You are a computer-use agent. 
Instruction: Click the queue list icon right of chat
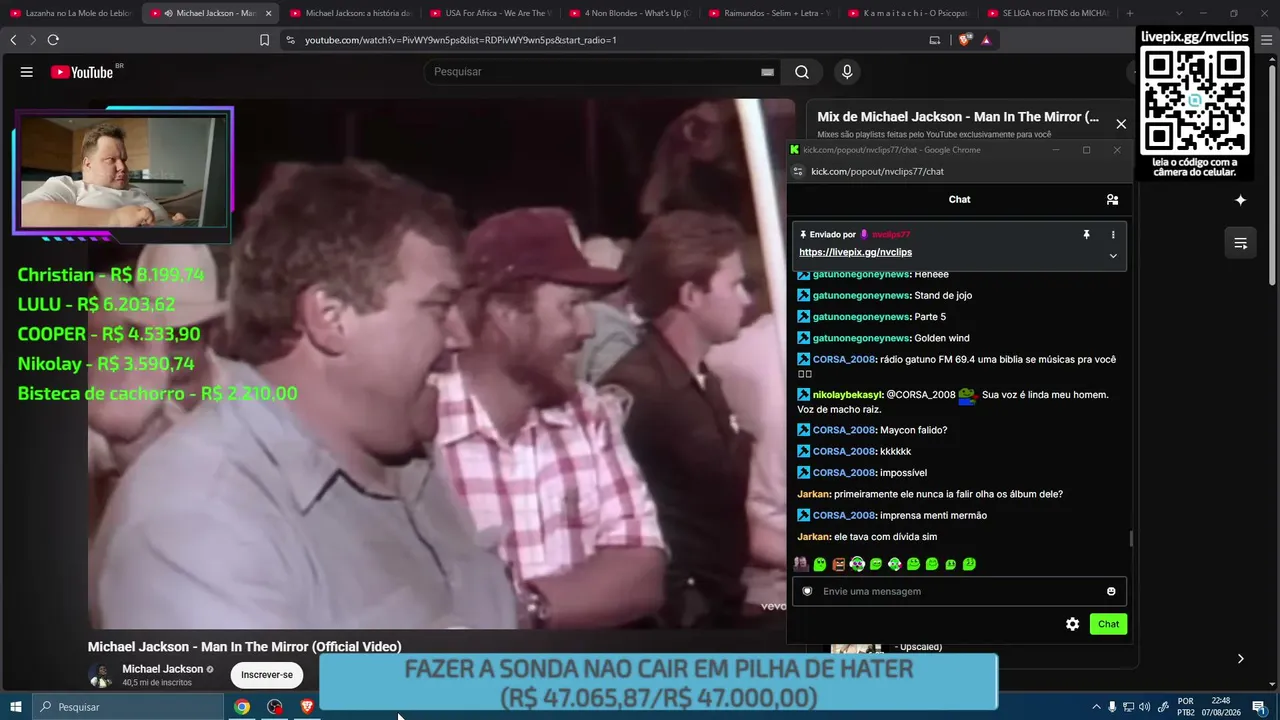[x=1240, y=243]
